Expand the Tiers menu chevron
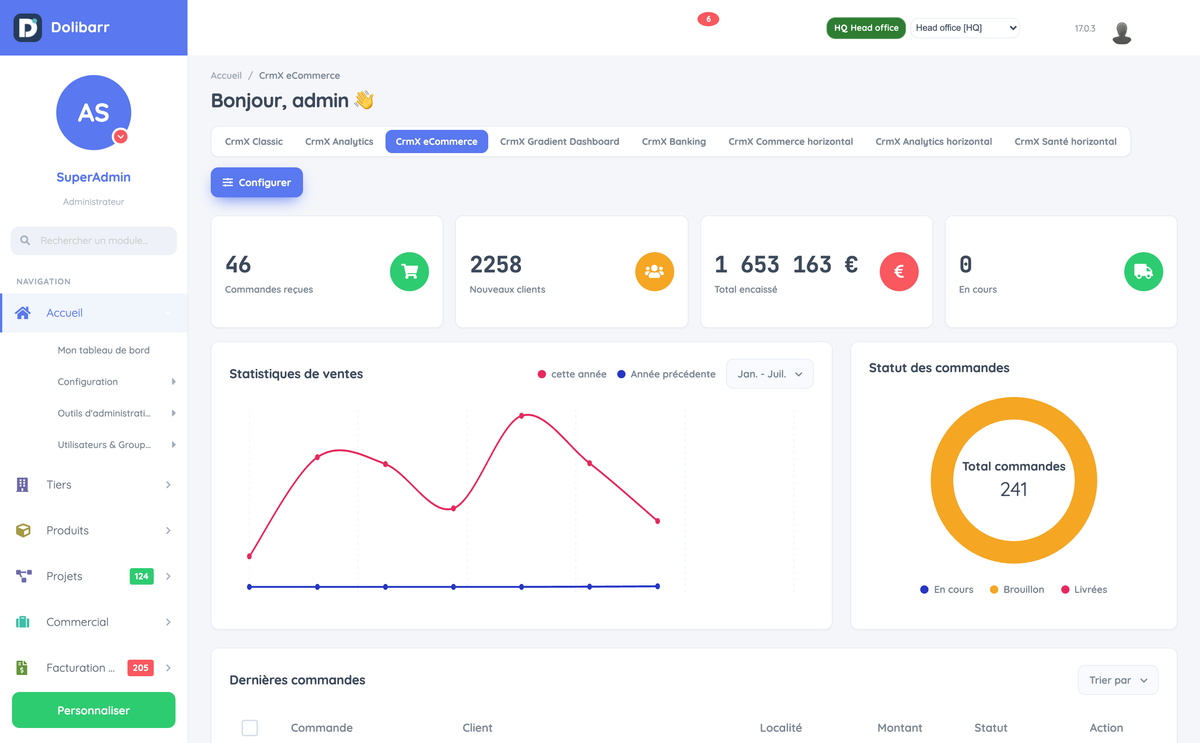Image resolution: width=1200 pixels, height=743 pixels. [168, 485]
